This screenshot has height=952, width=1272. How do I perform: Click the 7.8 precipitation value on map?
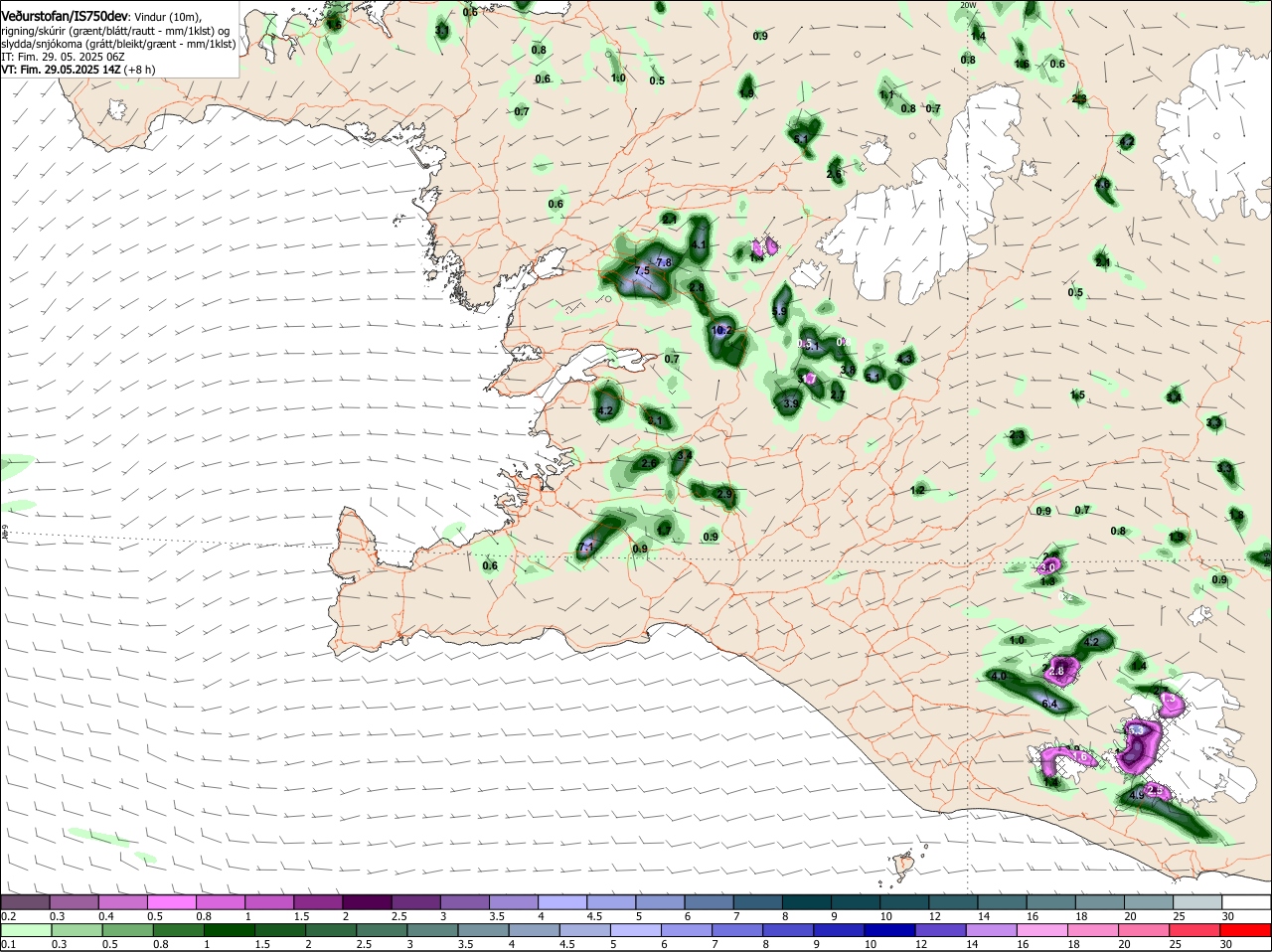point(664,262)
